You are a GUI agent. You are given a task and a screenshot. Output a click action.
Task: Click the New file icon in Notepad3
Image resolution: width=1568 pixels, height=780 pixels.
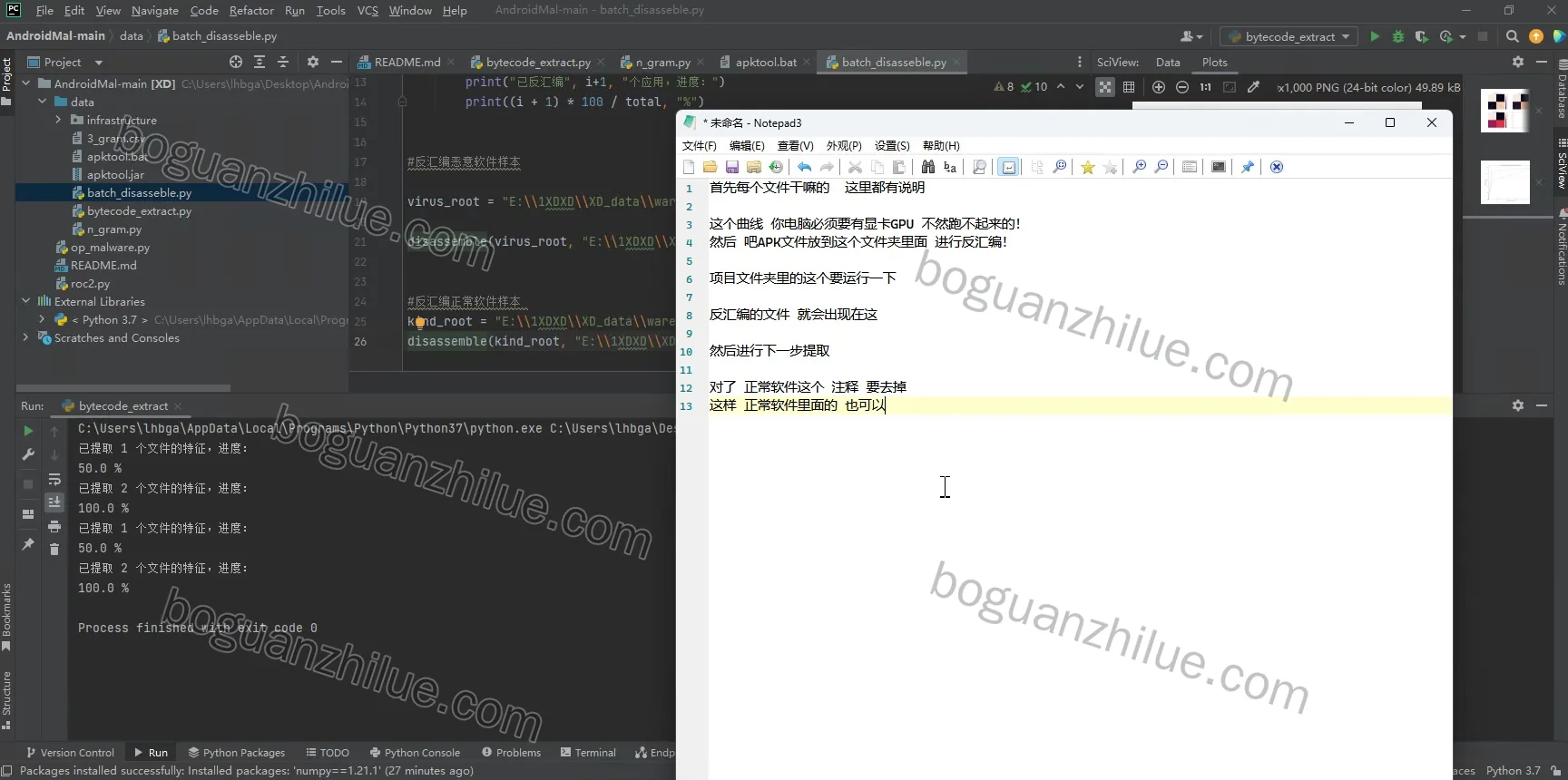(x=689, y=167)
